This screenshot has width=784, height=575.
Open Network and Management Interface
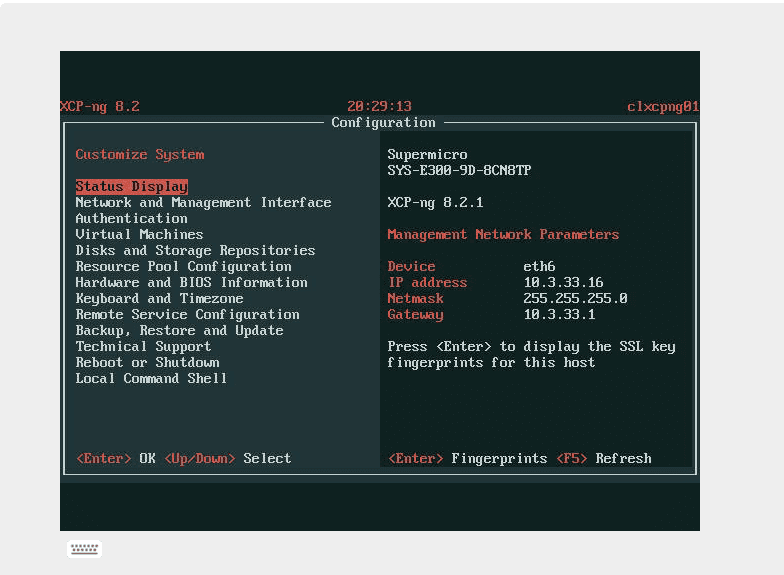pos(204,202)
